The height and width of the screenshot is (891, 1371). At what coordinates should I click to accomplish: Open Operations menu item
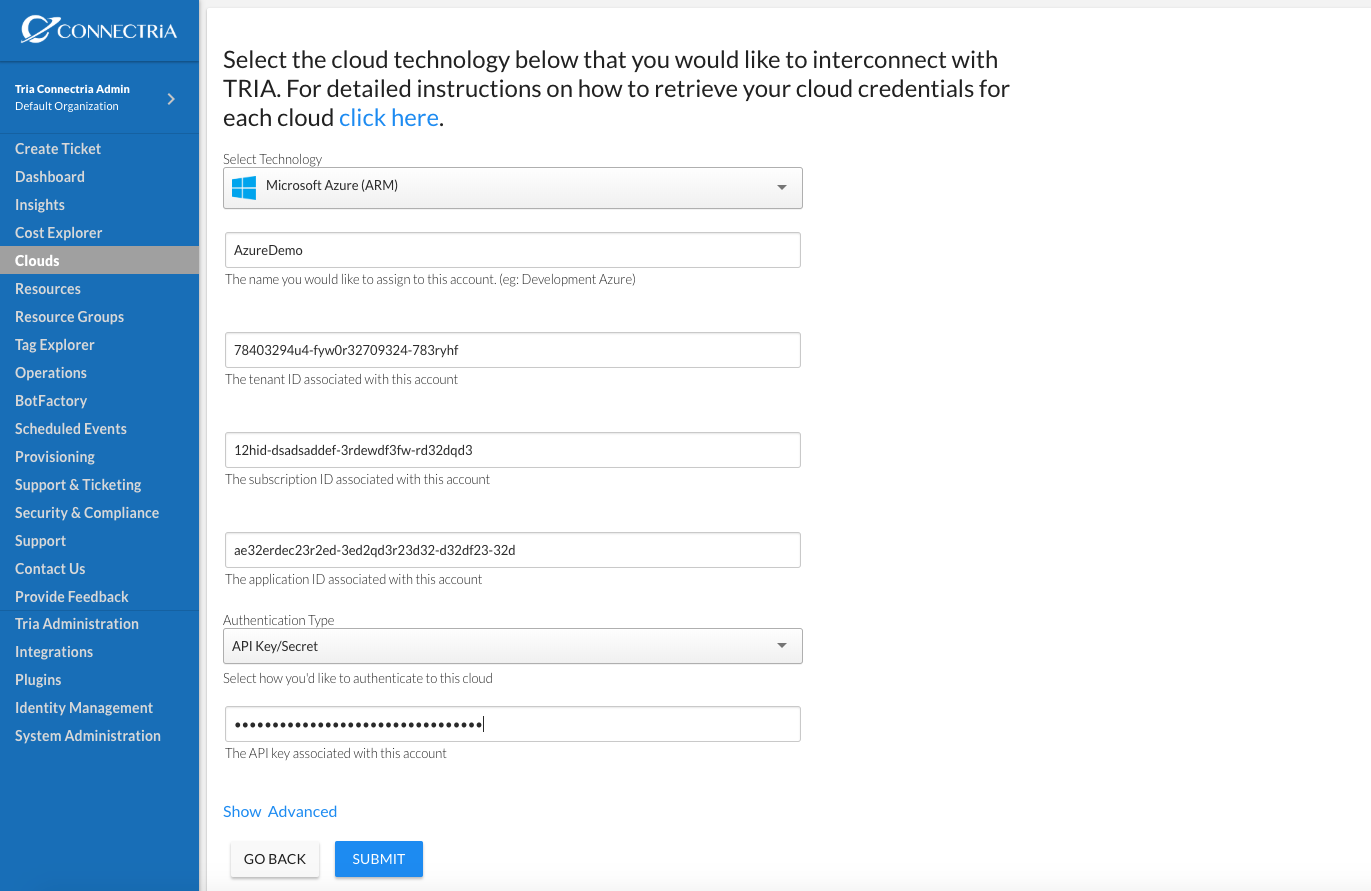pyautogui.click(x=51, y=373)
